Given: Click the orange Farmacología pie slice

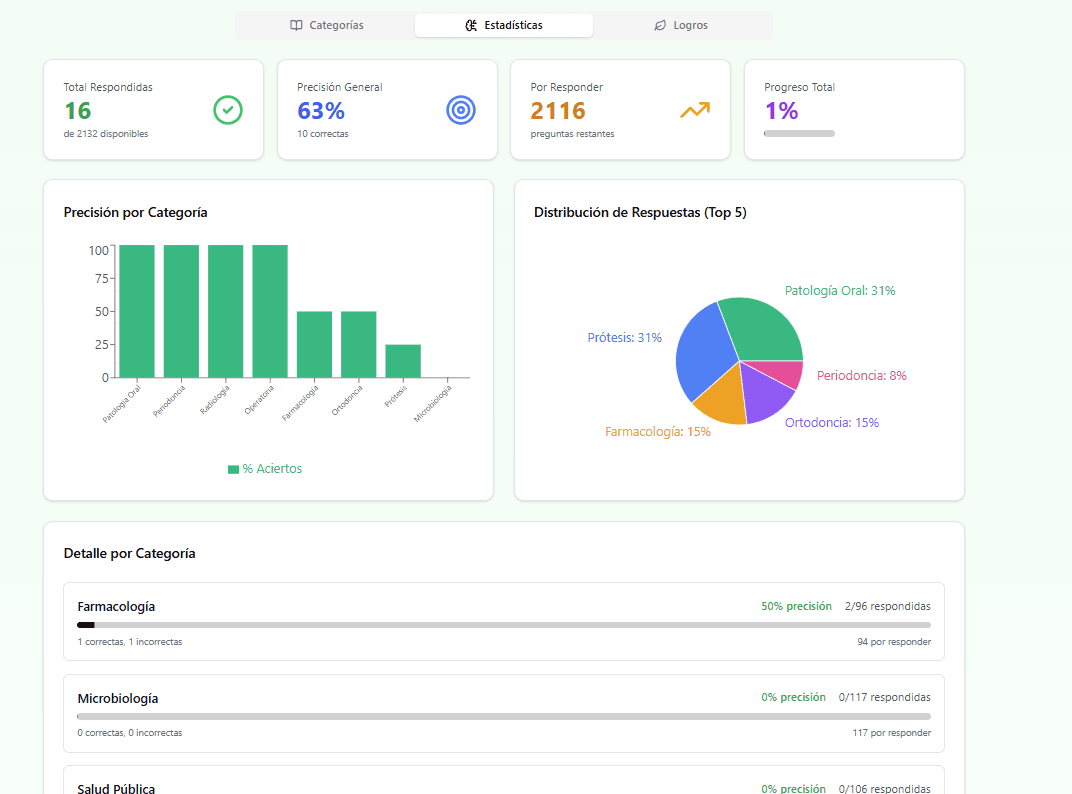Looking at the screenshot, I should pos(725,400).
